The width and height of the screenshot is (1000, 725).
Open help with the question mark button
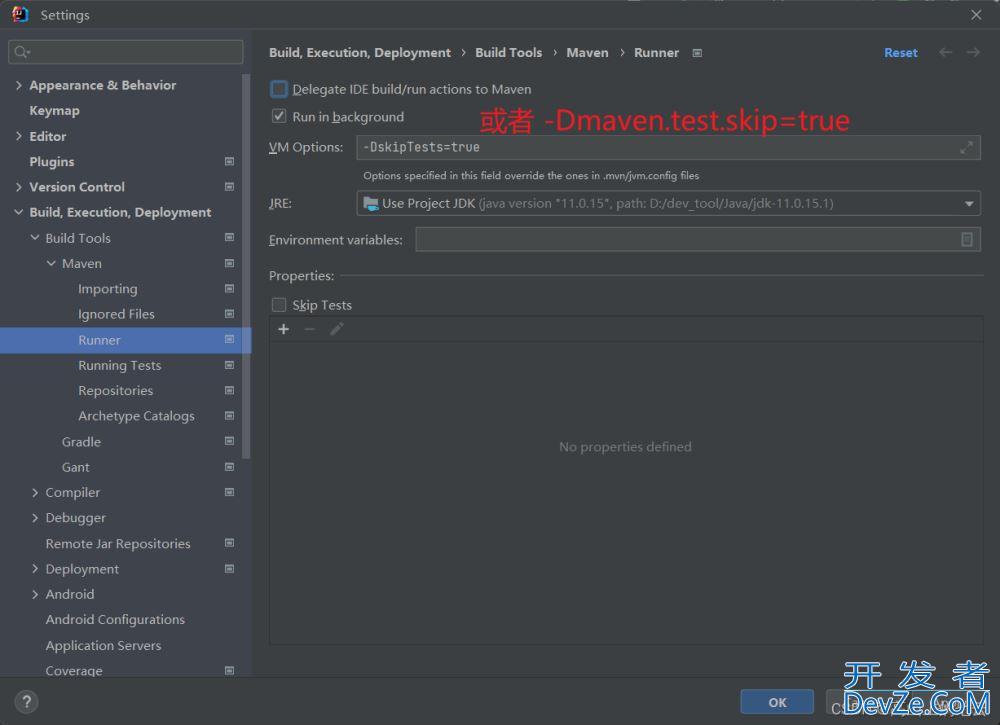tap(26, 702)
